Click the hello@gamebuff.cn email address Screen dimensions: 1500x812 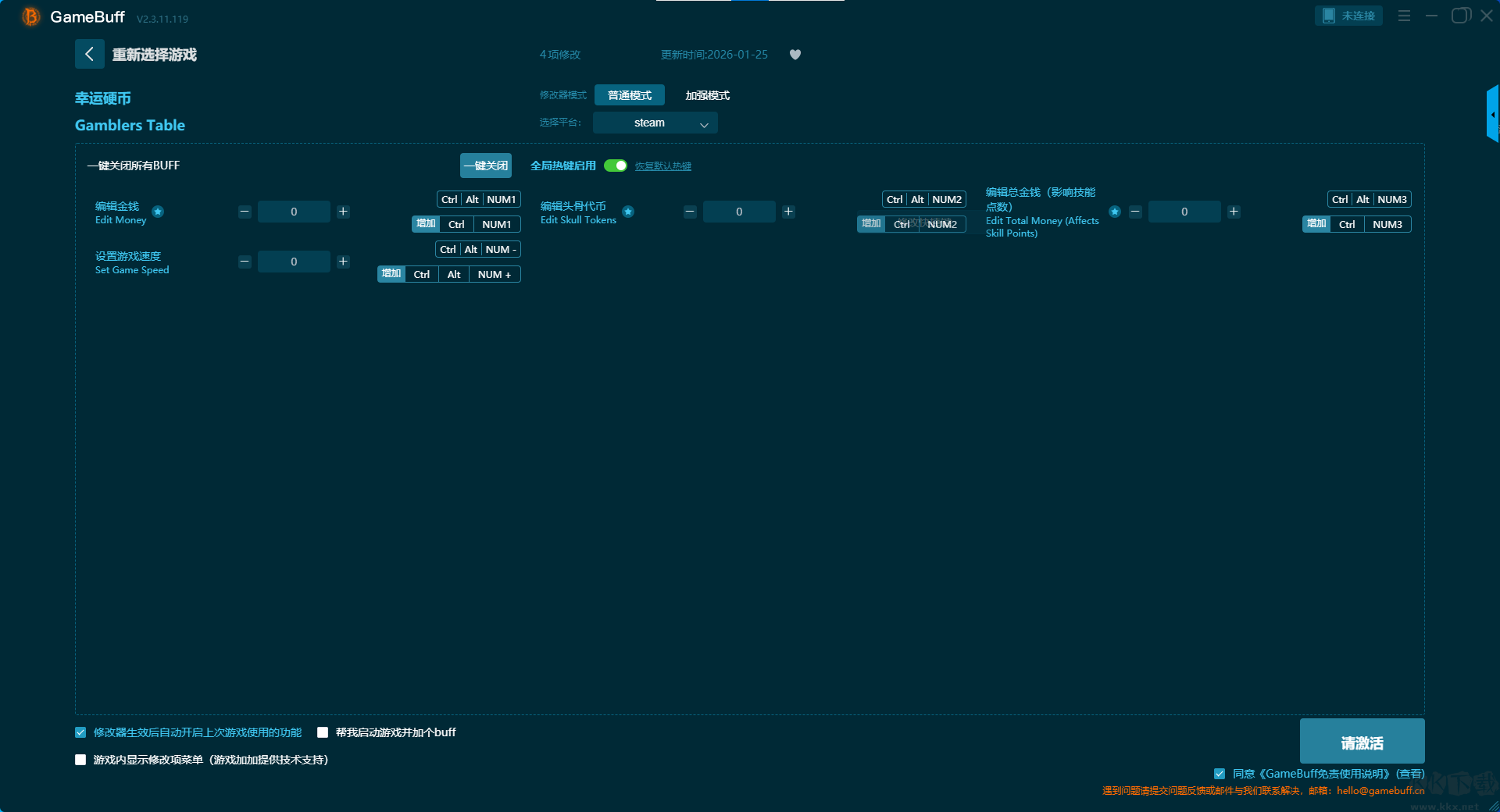click(x=1380, y=791)
